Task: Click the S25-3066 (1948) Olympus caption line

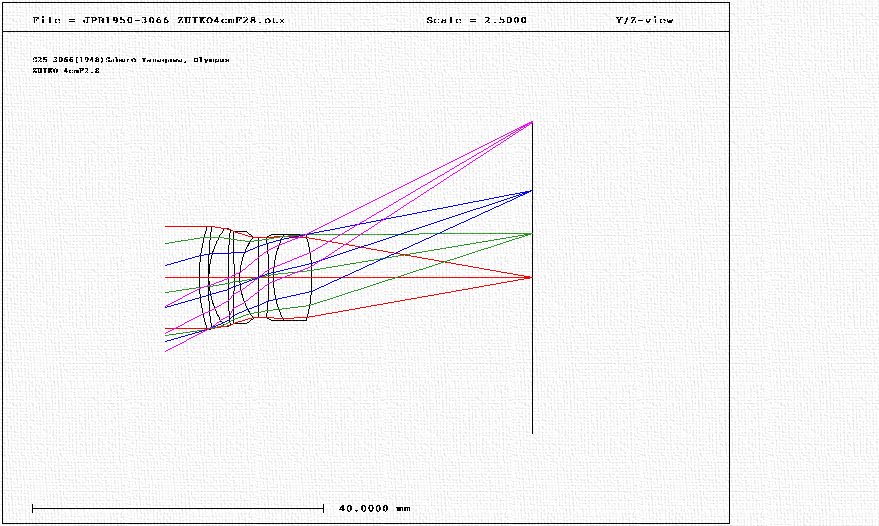Action: (x=131, y=59)
